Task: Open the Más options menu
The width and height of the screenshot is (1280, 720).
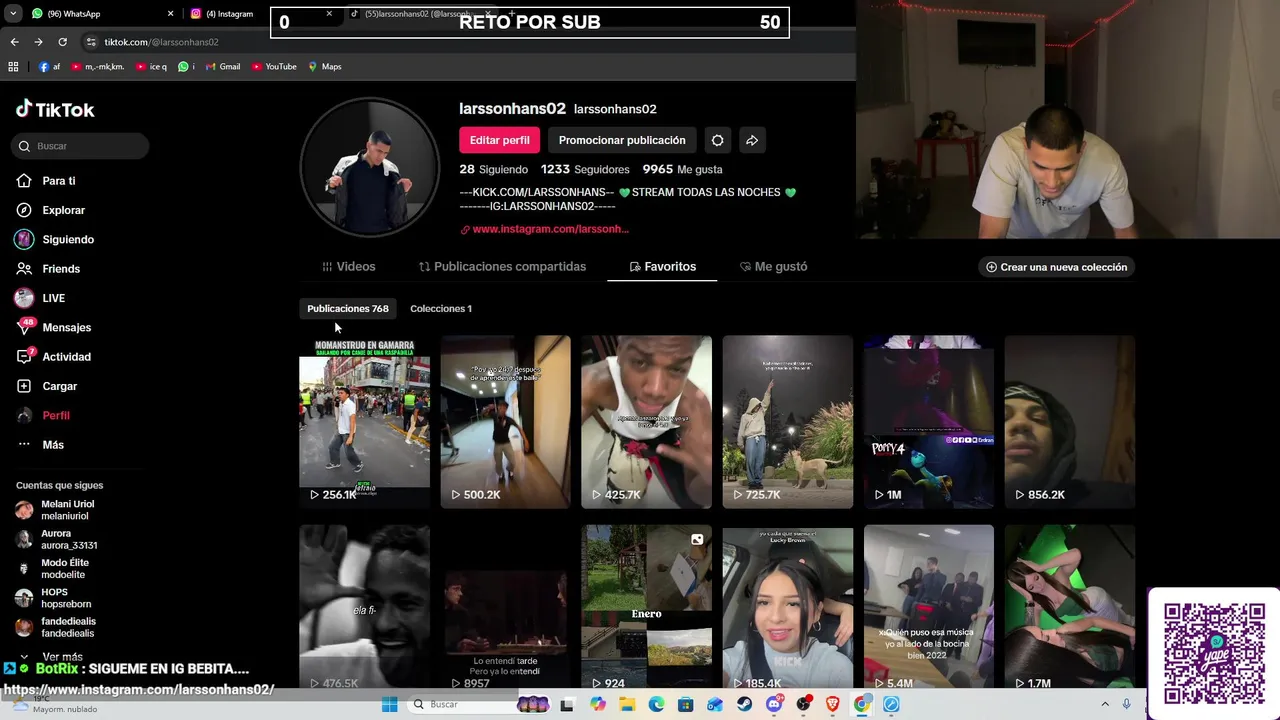Action: (40, 445)
